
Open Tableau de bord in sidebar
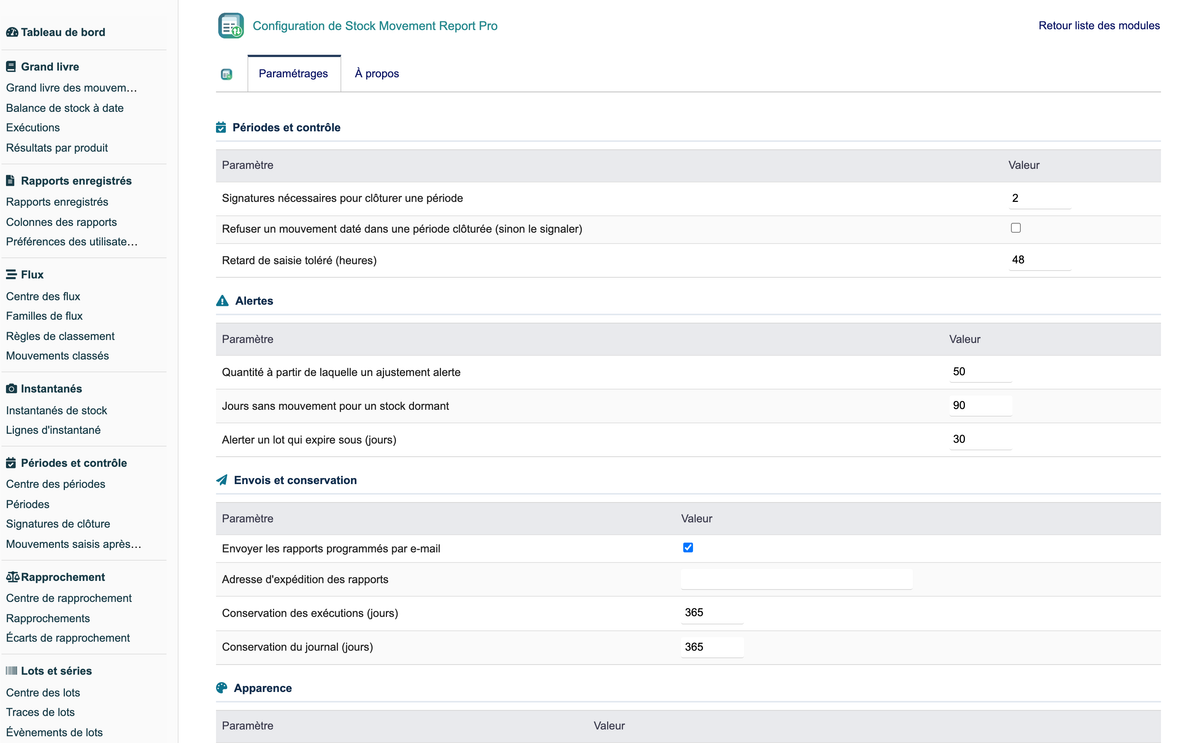pyautogui.click(x=63, y=32)
